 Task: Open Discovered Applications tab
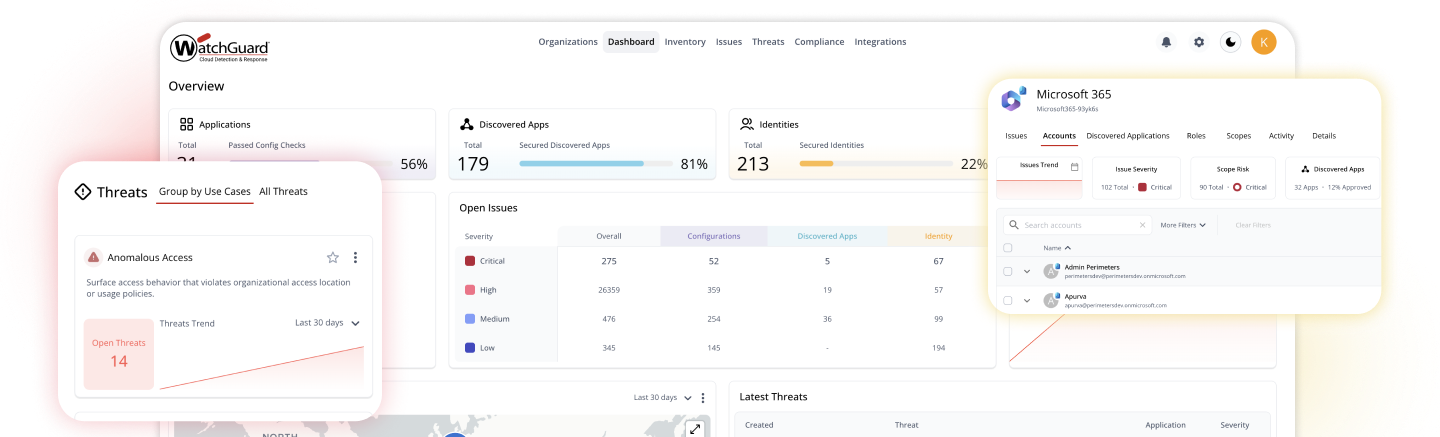[x=1128, y=136]
